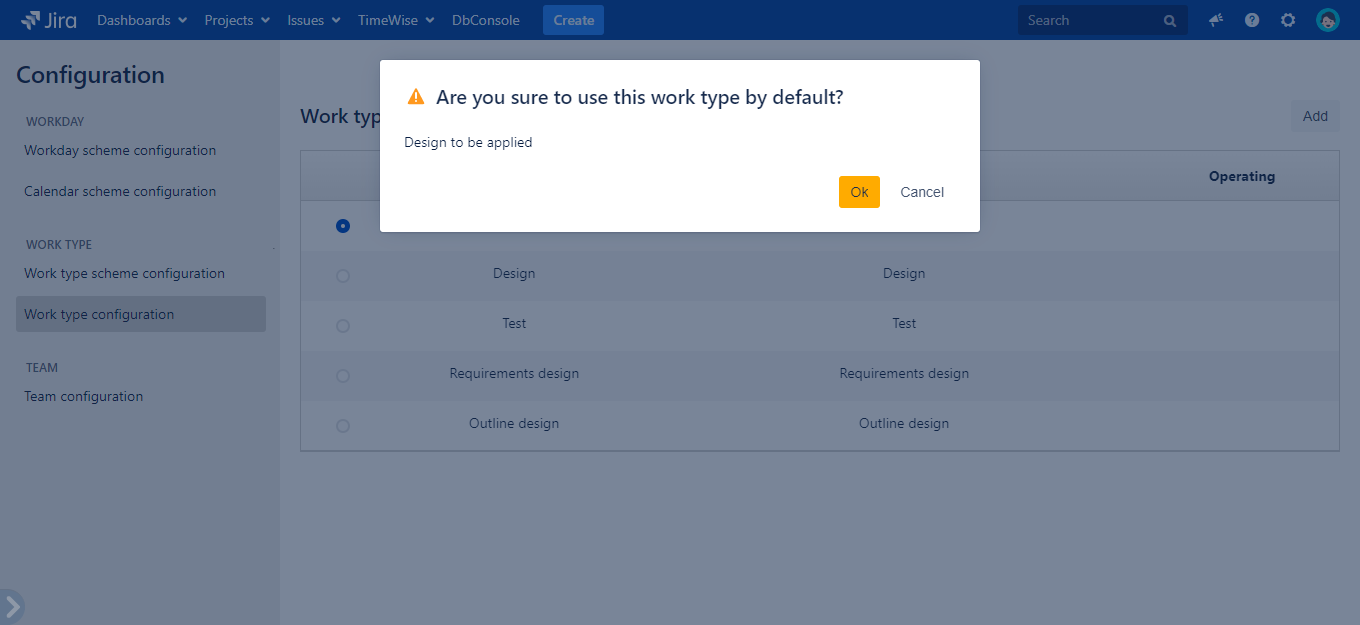Click the search magnifier icon
Screen dimensions: 1360x625
pos(1170,20)
